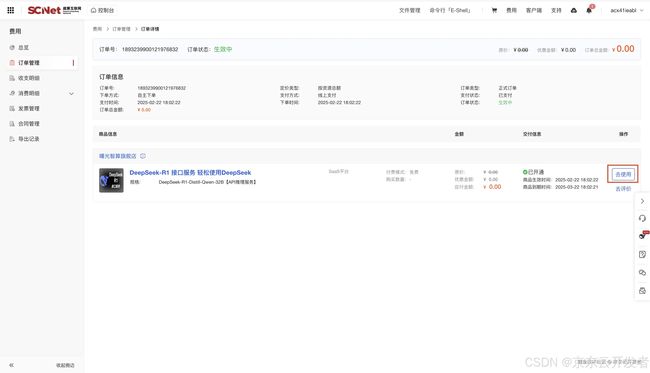Screen dimensions: 650x373
Task: Open the chat bubbles icon
Action: pyautogui.click(x=642, y=273)
